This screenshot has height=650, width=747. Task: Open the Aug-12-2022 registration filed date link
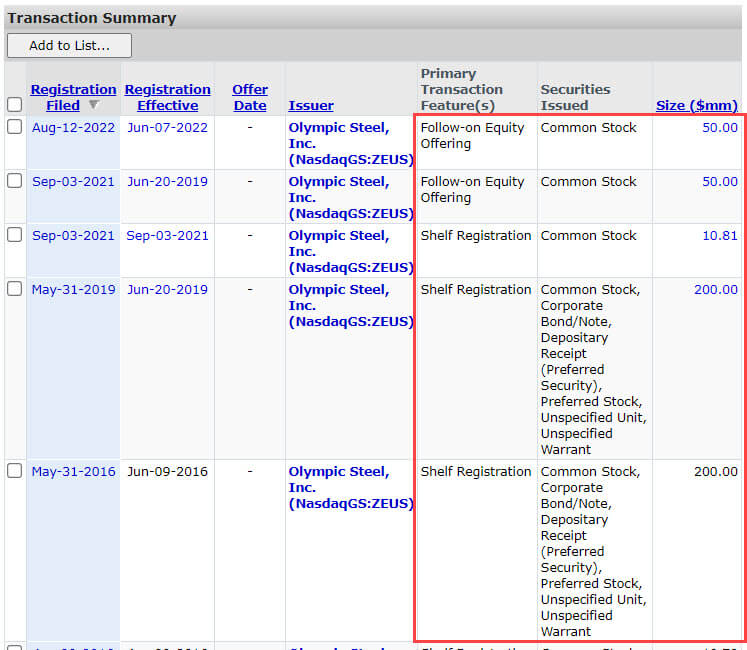(x=73, y=128)
